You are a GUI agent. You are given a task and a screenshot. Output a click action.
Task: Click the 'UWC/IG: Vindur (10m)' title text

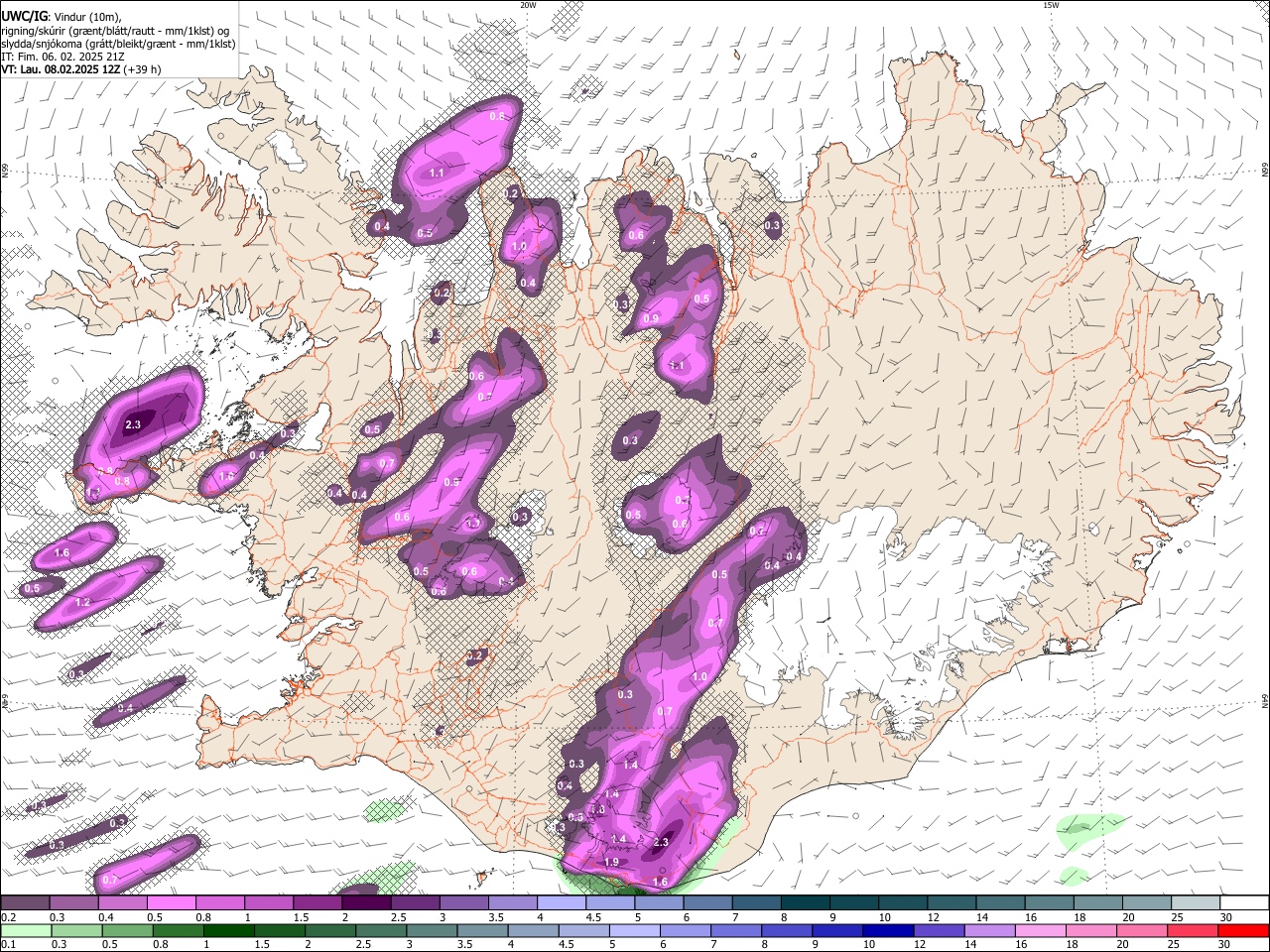(62, 17)
